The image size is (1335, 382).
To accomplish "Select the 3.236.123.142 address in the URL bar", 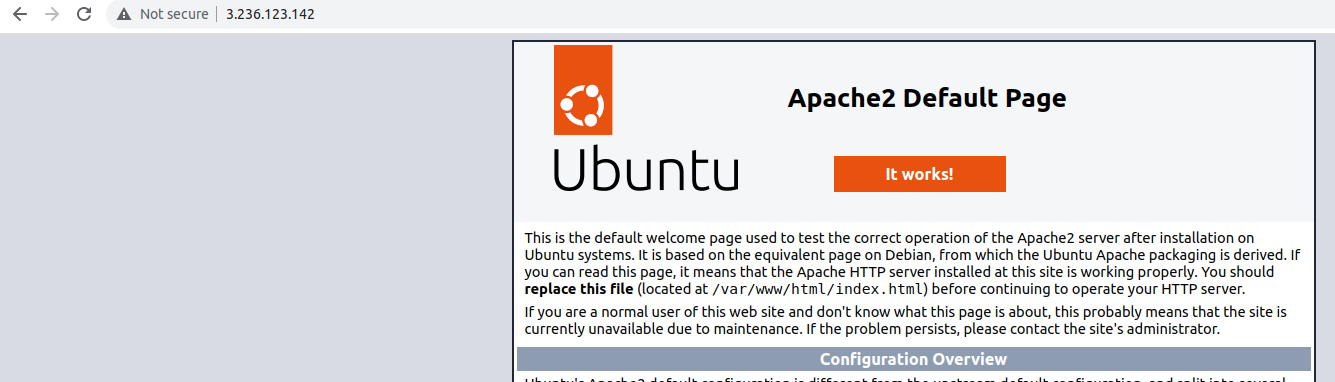I will [270, 14].
